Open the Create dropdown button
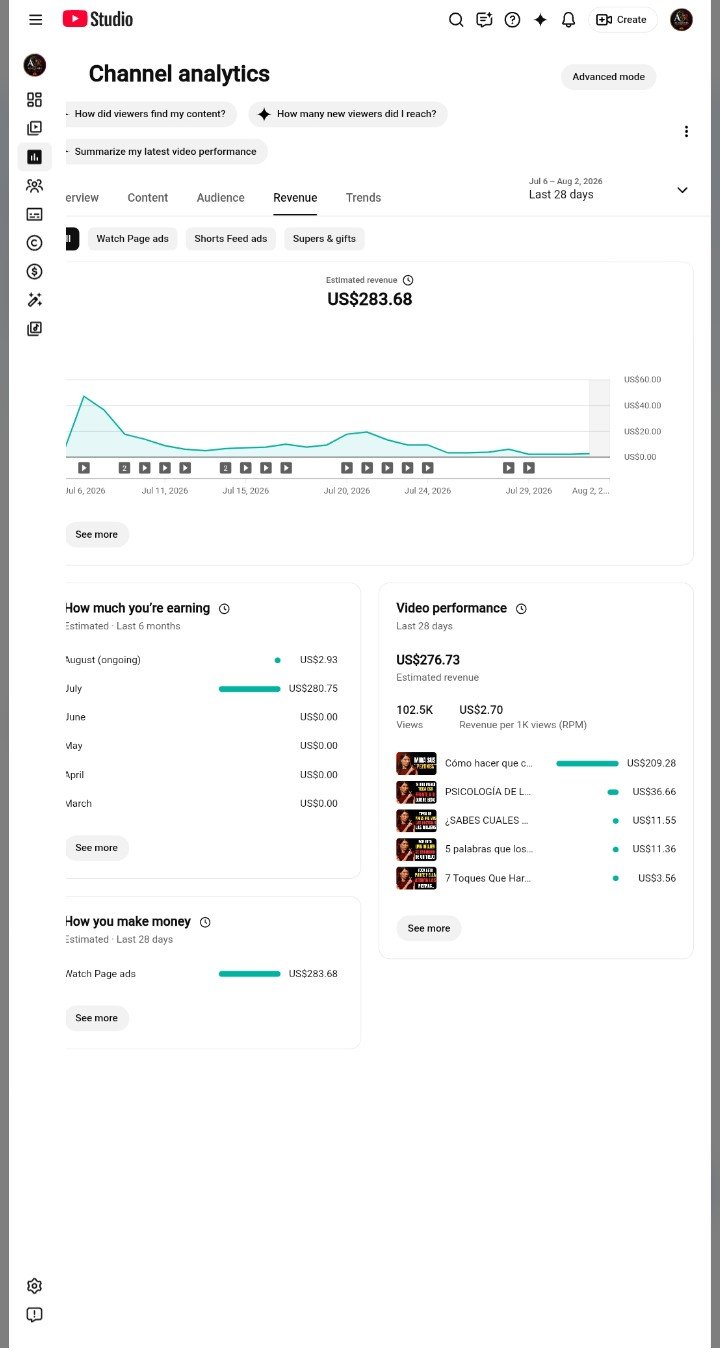720x1354 pixels. pyautogui.click(x=622, y=20)
